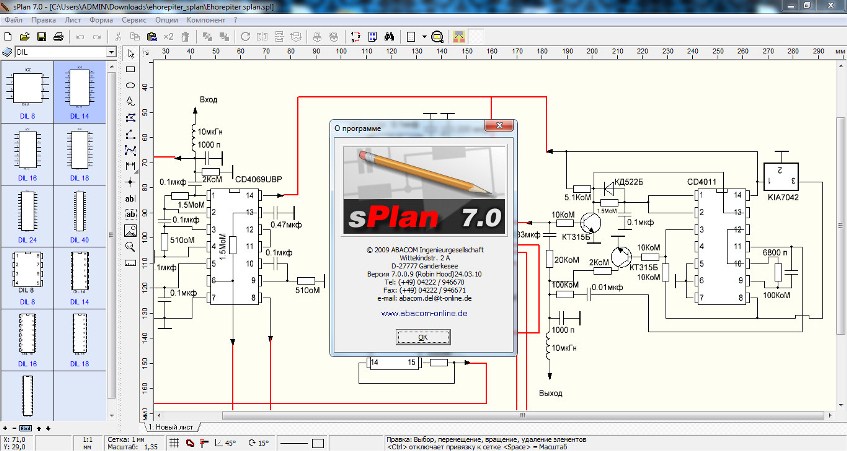847x451 pixels.
Task: Open the www.abacom-online.de link
Action: (424, 313)
